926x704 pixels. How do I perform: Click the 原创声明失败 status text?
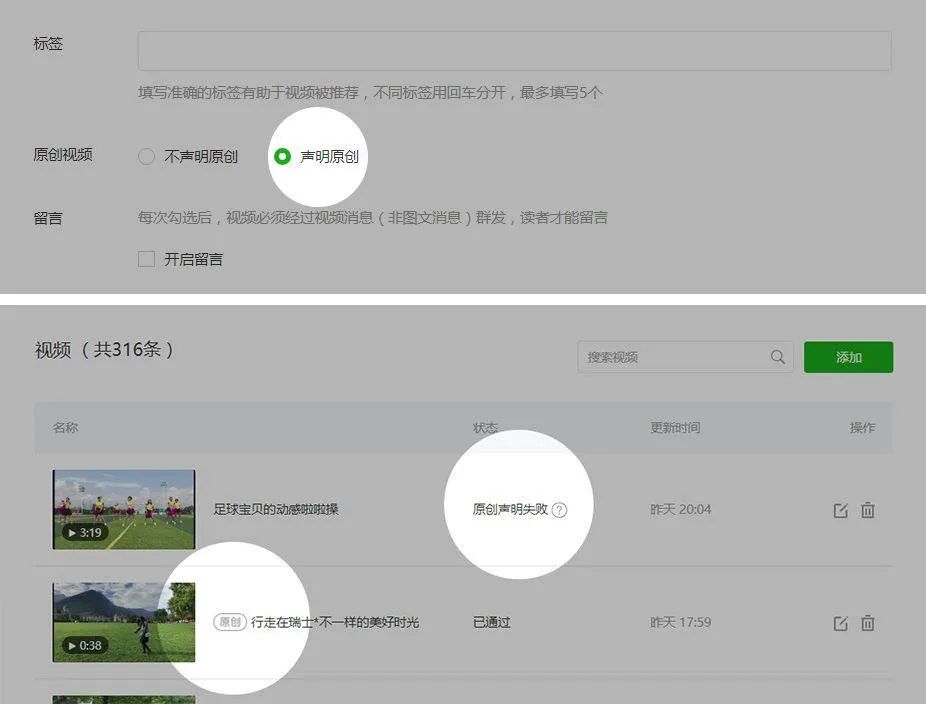click(x=510, y=509)
